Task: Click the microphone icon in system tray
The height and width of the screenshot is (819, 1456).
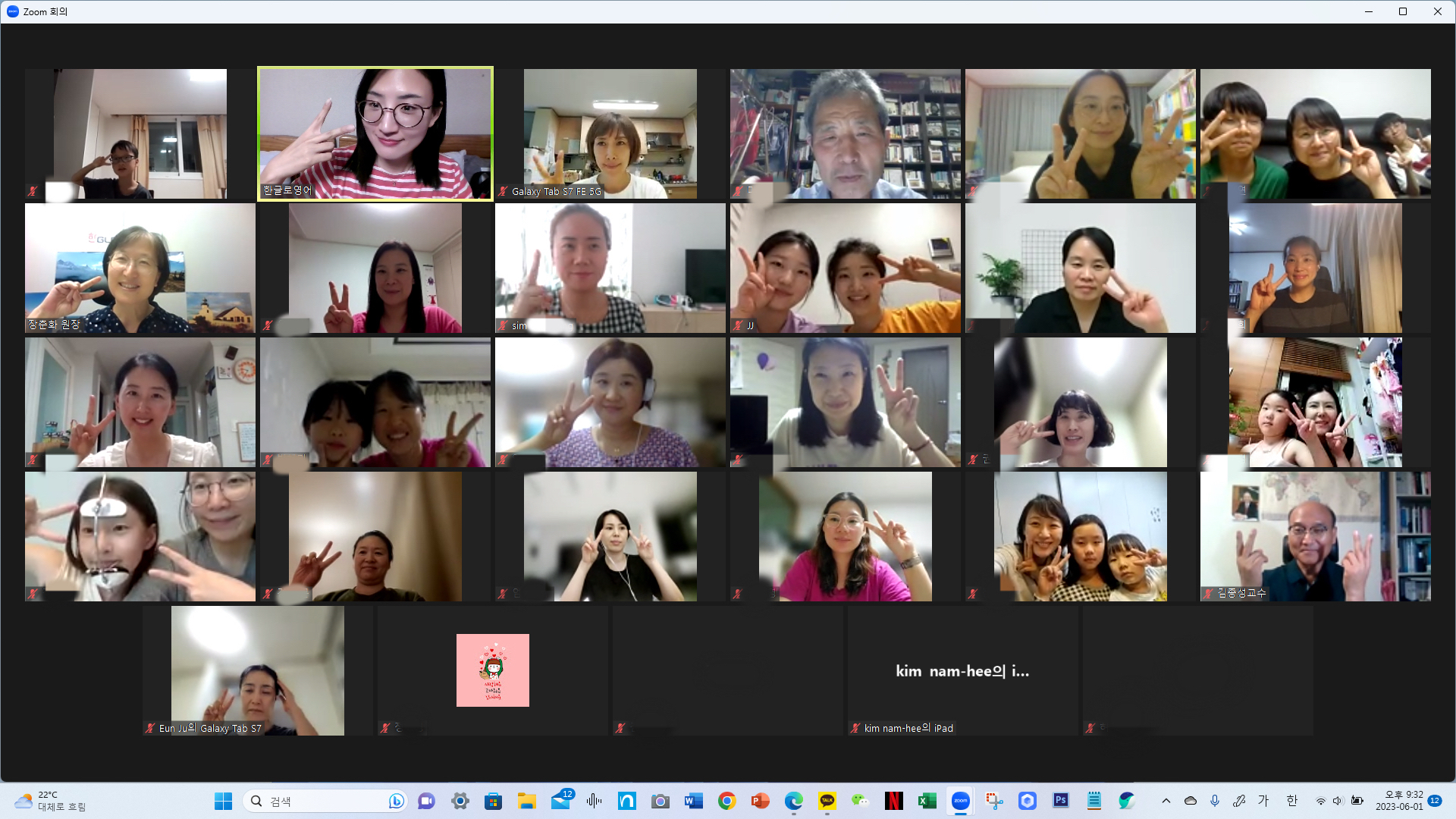Action: (1215, 801)
